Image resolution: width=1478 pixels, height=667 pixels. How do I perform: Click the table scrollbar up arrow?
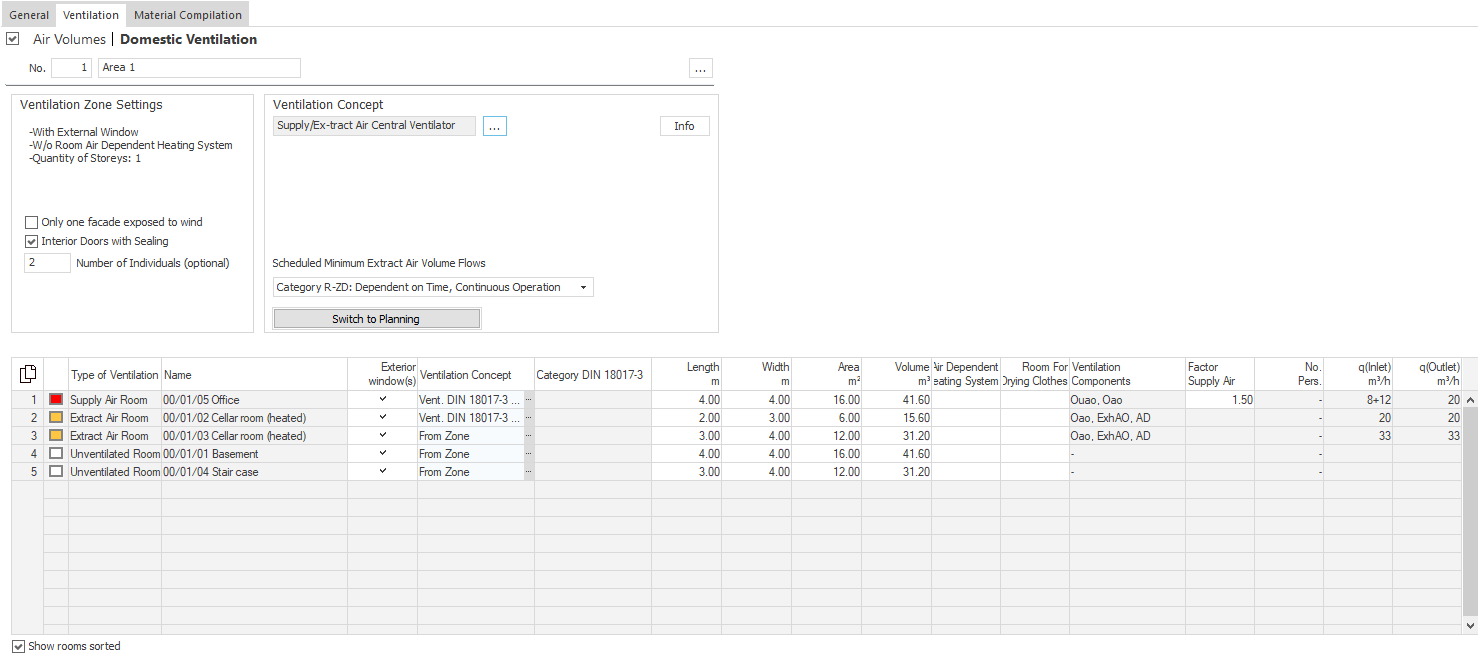(x=1470, y=399)
